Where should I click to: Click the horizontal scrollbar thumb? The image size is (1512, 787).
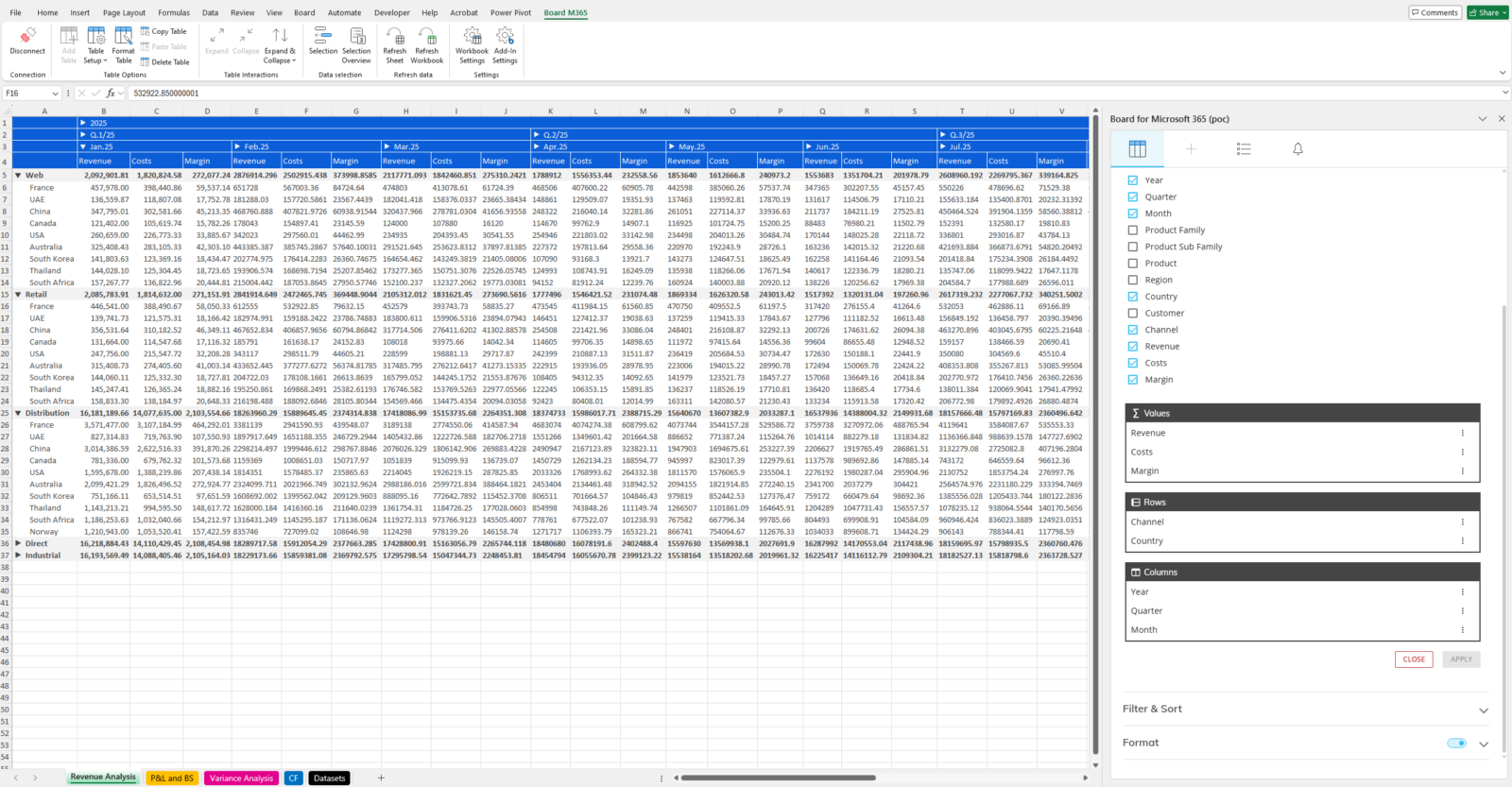[779, 778]
